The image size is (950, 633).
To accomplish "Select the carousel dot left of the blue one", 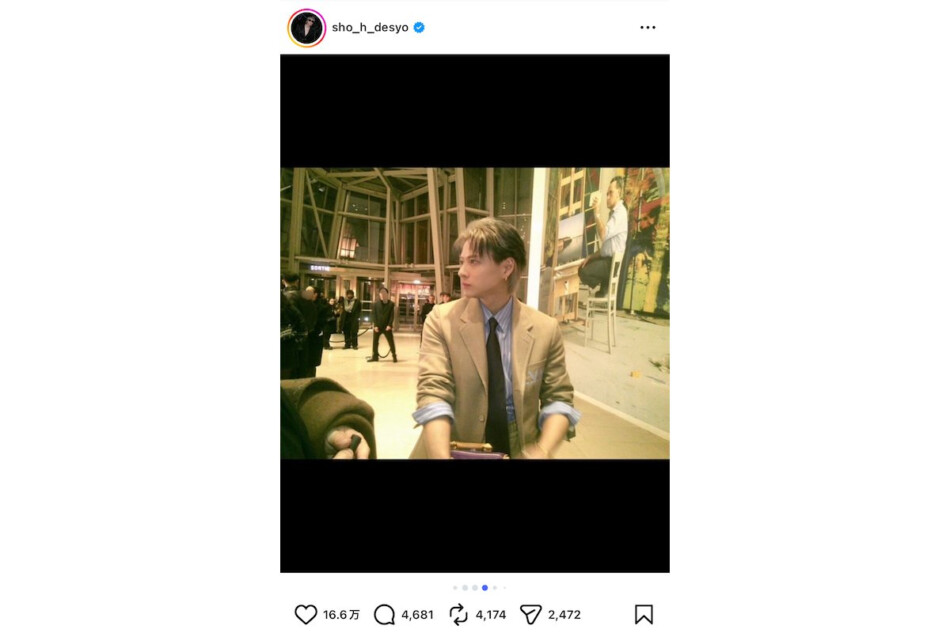I will (x=475, y=588).
